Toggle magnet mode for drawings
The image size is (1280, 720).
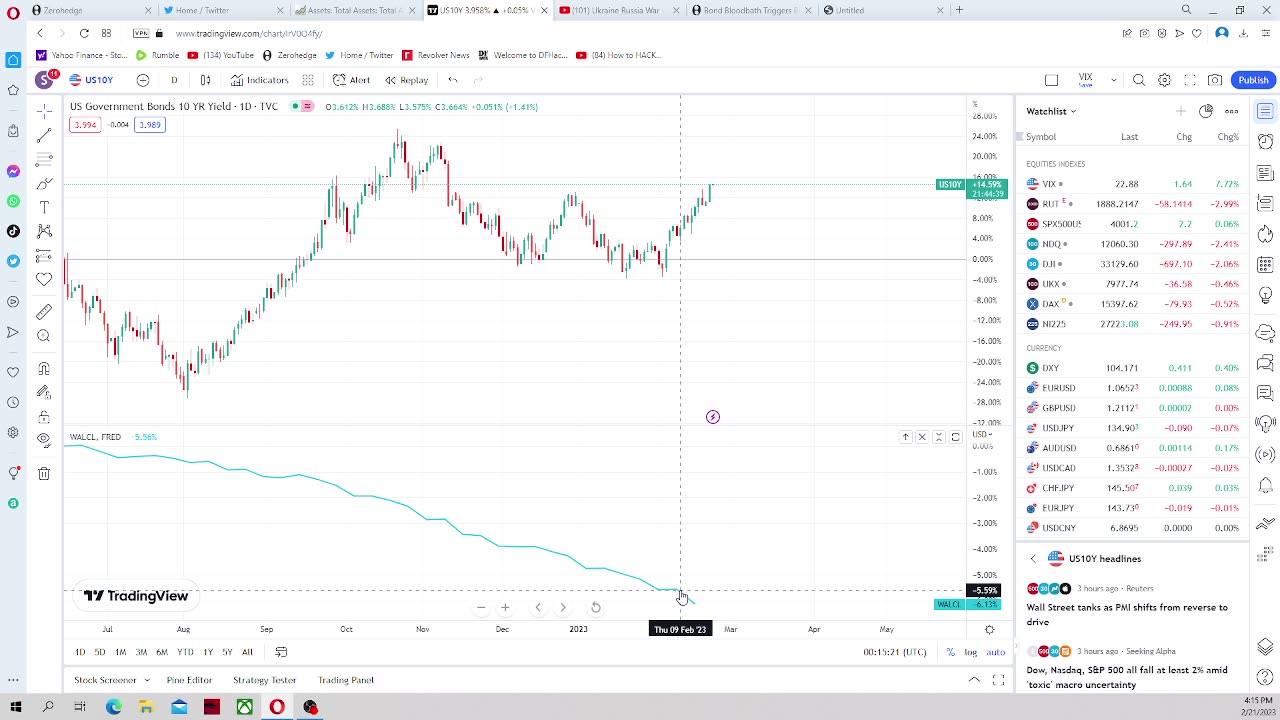pos(44,369)
